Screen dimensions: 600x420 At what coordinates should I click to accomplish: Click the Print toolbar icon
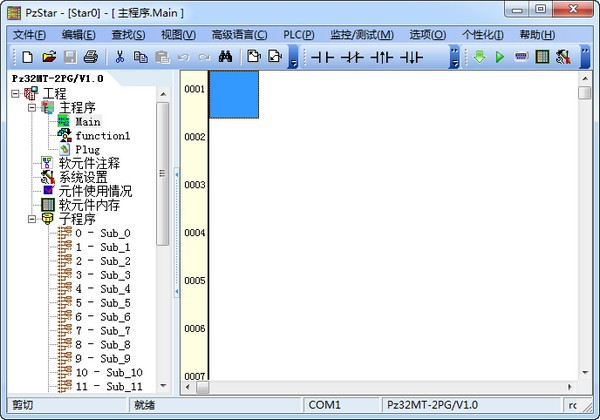(x=90, y=57)
